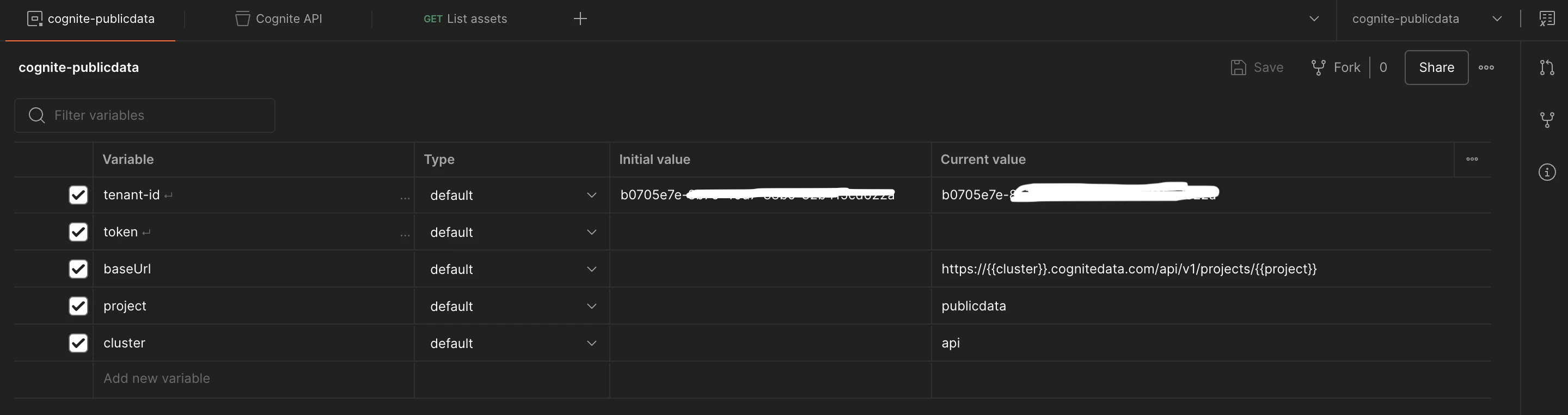1568x415 pixels.
Task: Switch to the GET List assets tab
Action: click(x=465, y=19)
